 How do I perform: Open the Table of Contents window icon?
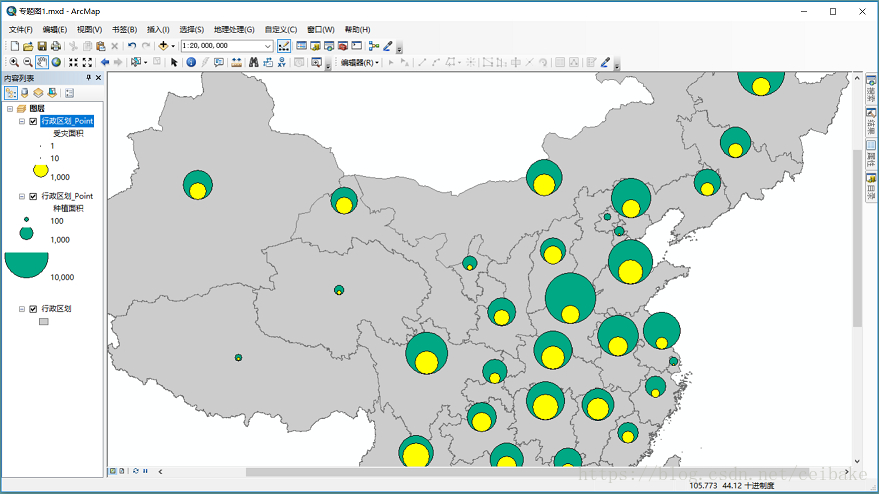(302, 46)
